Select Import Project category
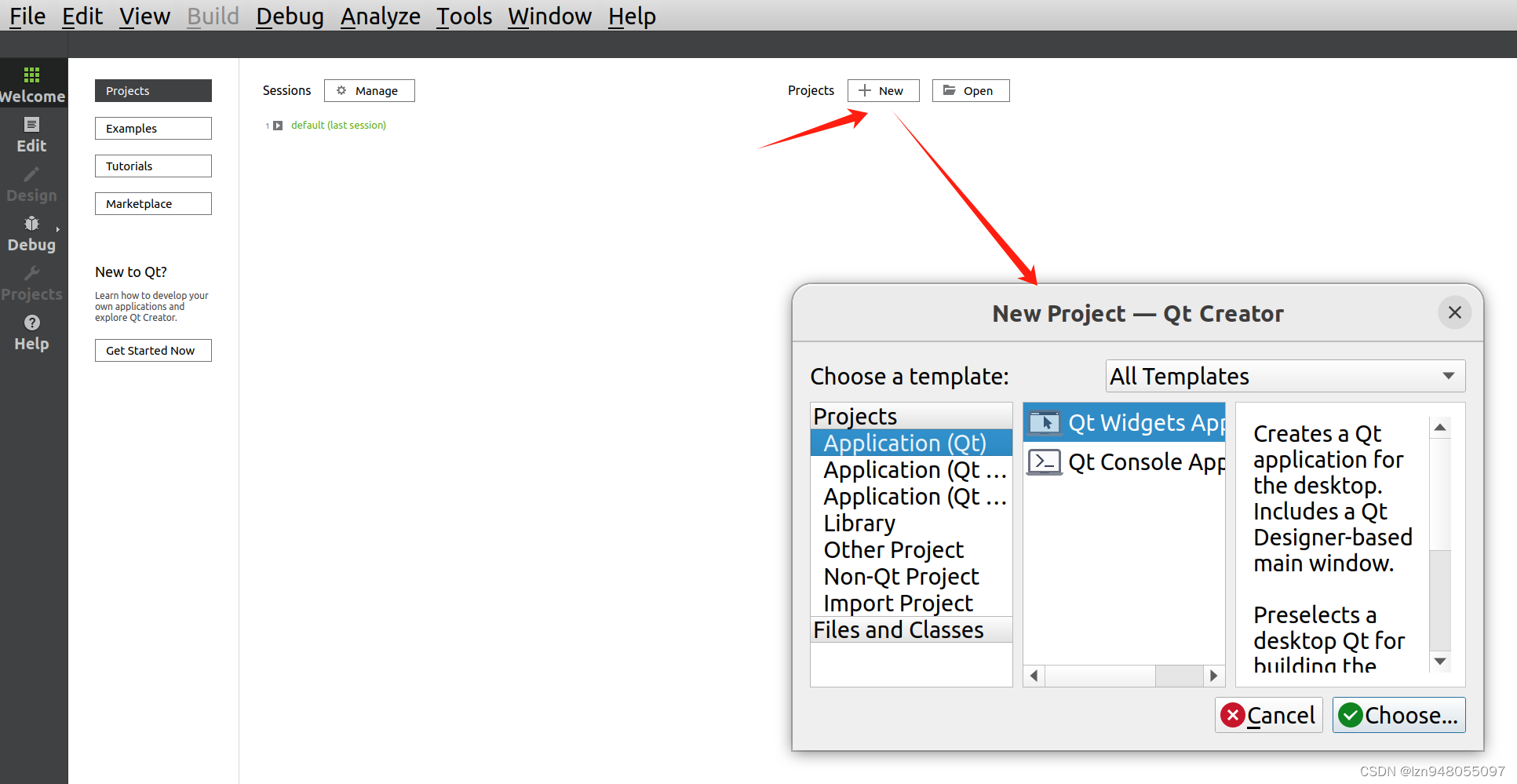The width and height of the screenshot is (1517, 784). pyautogui.click(x=911, y=603)
